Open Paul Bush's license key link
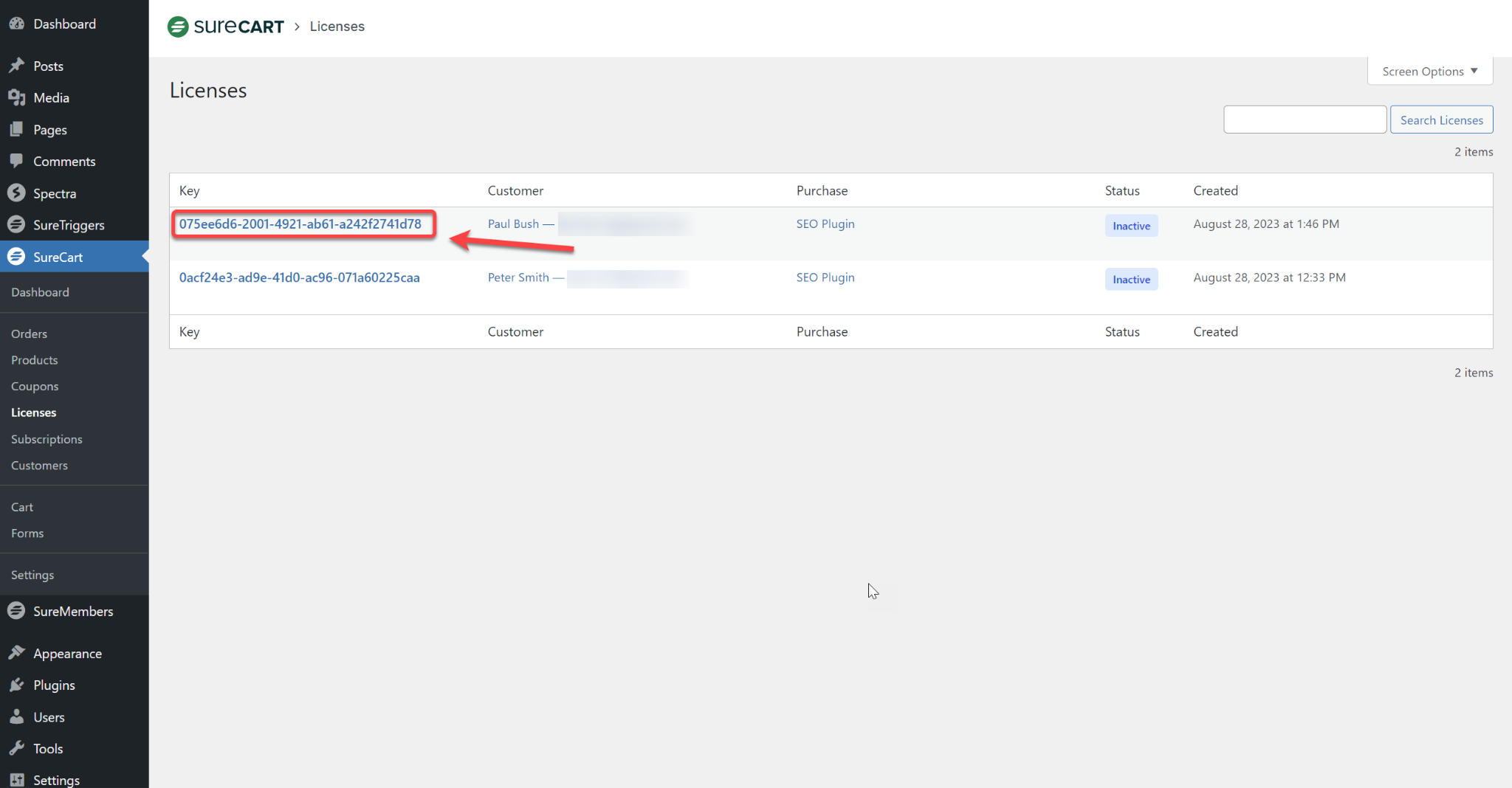 (x=303, y=224)
